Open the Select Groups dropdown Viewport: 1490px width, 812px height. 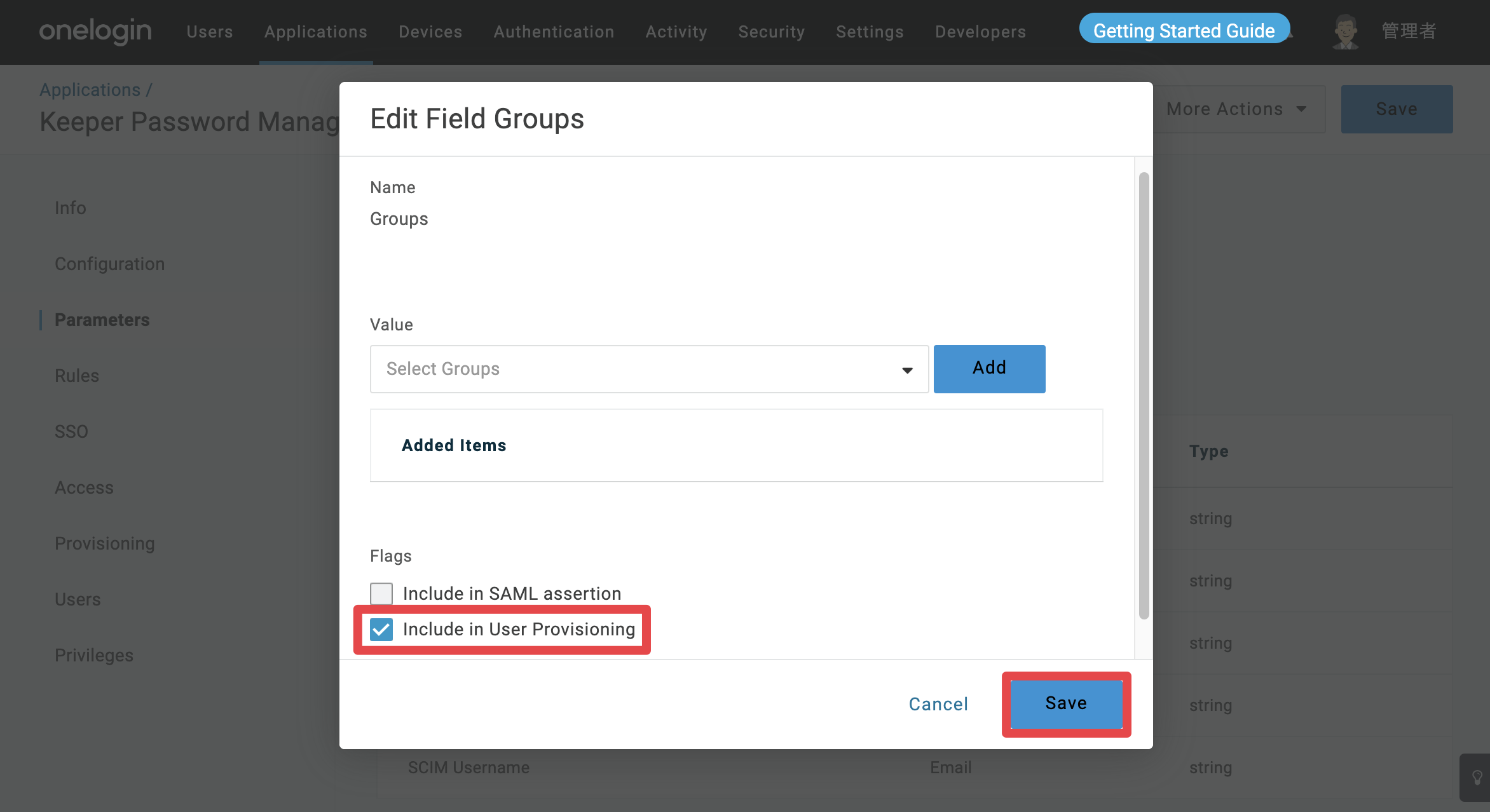coord(649,369)
